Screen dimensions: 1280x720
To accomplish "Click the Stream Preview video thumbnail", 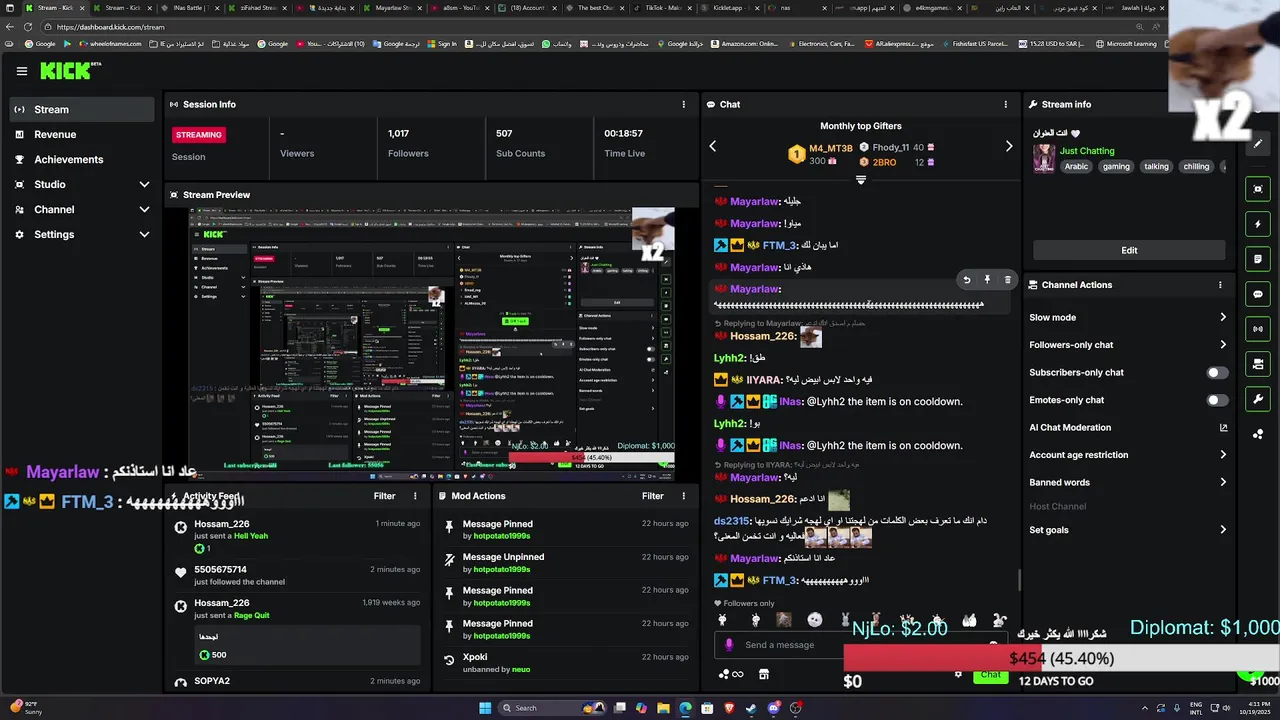I will tap(432, 343).
